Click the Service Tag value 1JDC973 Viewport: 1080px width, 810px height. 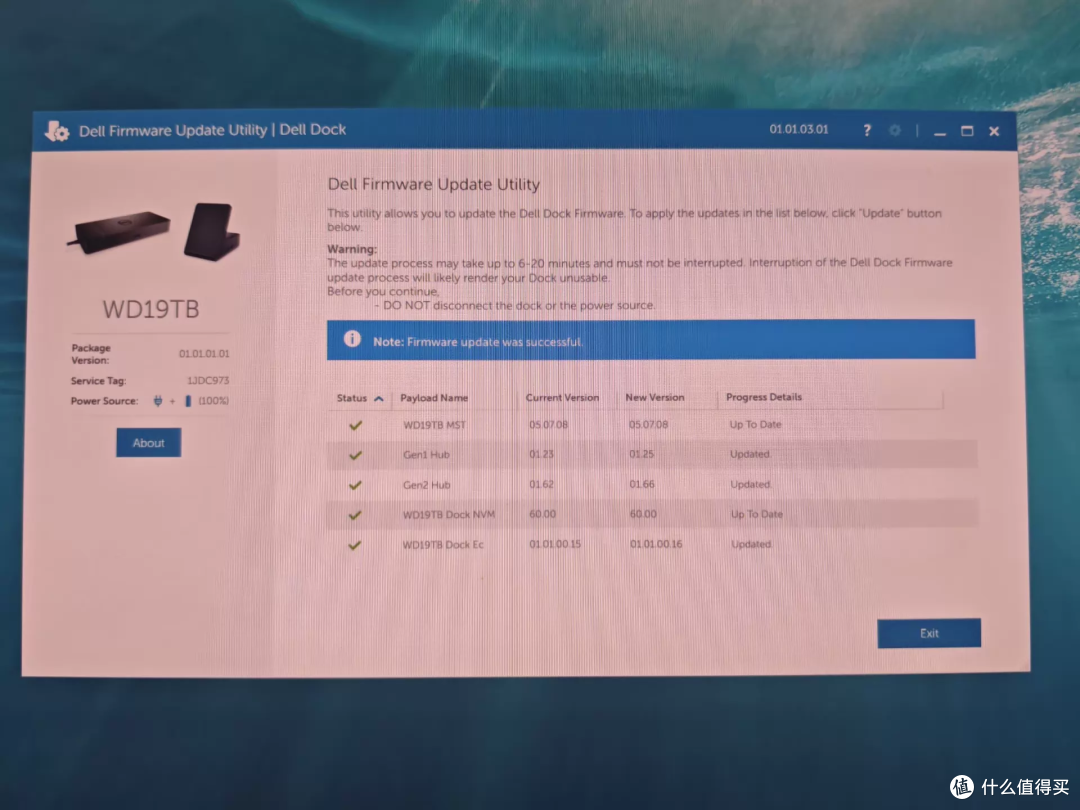(x=208, y=380)
